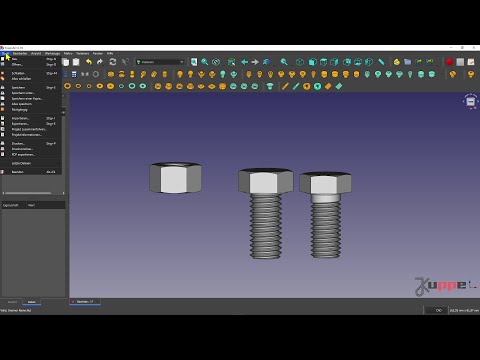The width and height of the screenshot is (480, 360).
Task: Open the Makro menu
Action: tap(68, 53)
